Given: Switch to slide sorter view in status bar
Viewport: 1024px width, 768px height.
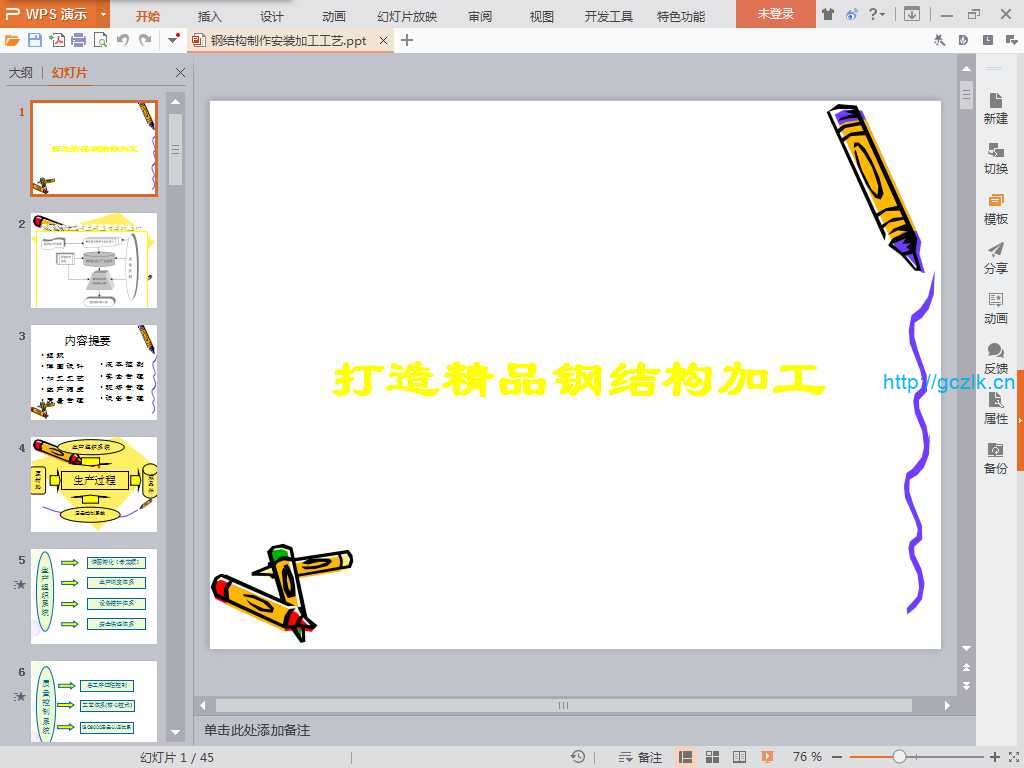Looking at the screenshot, I should [713, 757].
